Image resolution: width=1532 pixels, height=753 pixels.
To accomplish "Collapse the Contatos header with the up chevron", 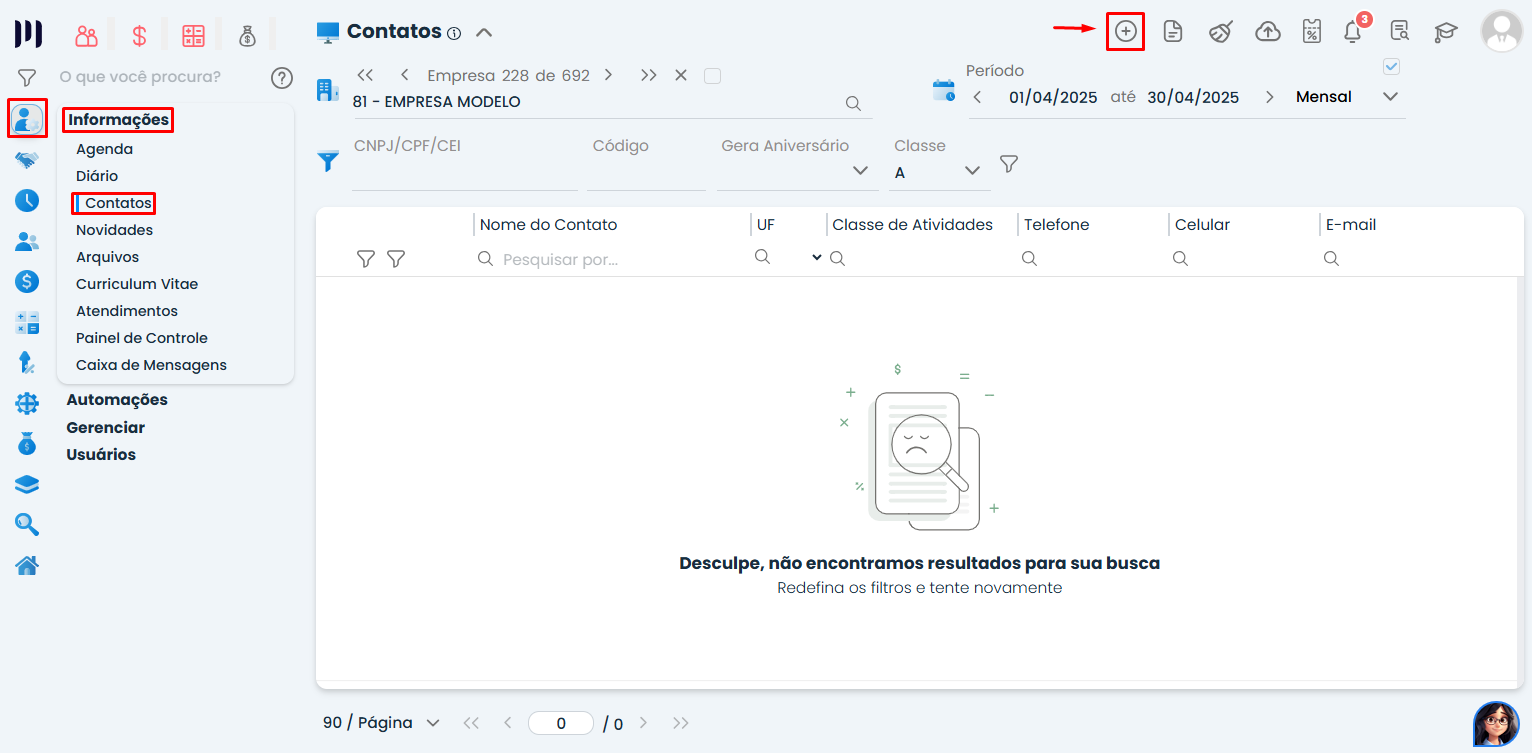I will (484, 32).
